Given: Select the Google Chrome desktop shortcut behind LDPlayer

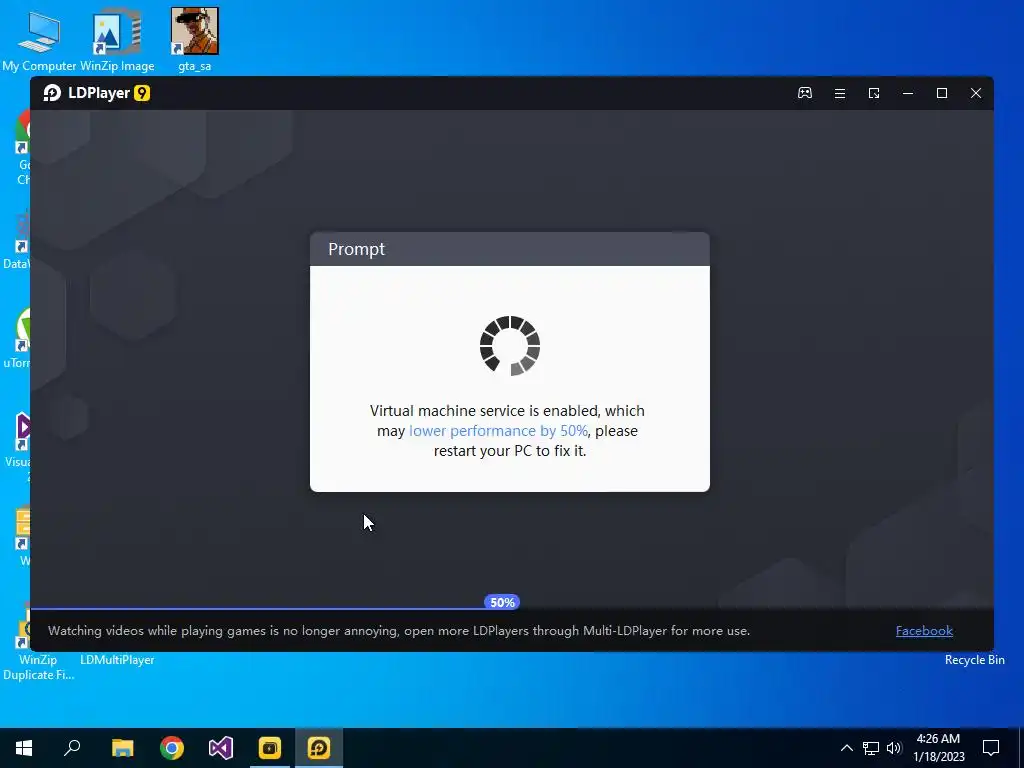Looking at the screenshot, I should pyautogui.click(x=24, y=147).
